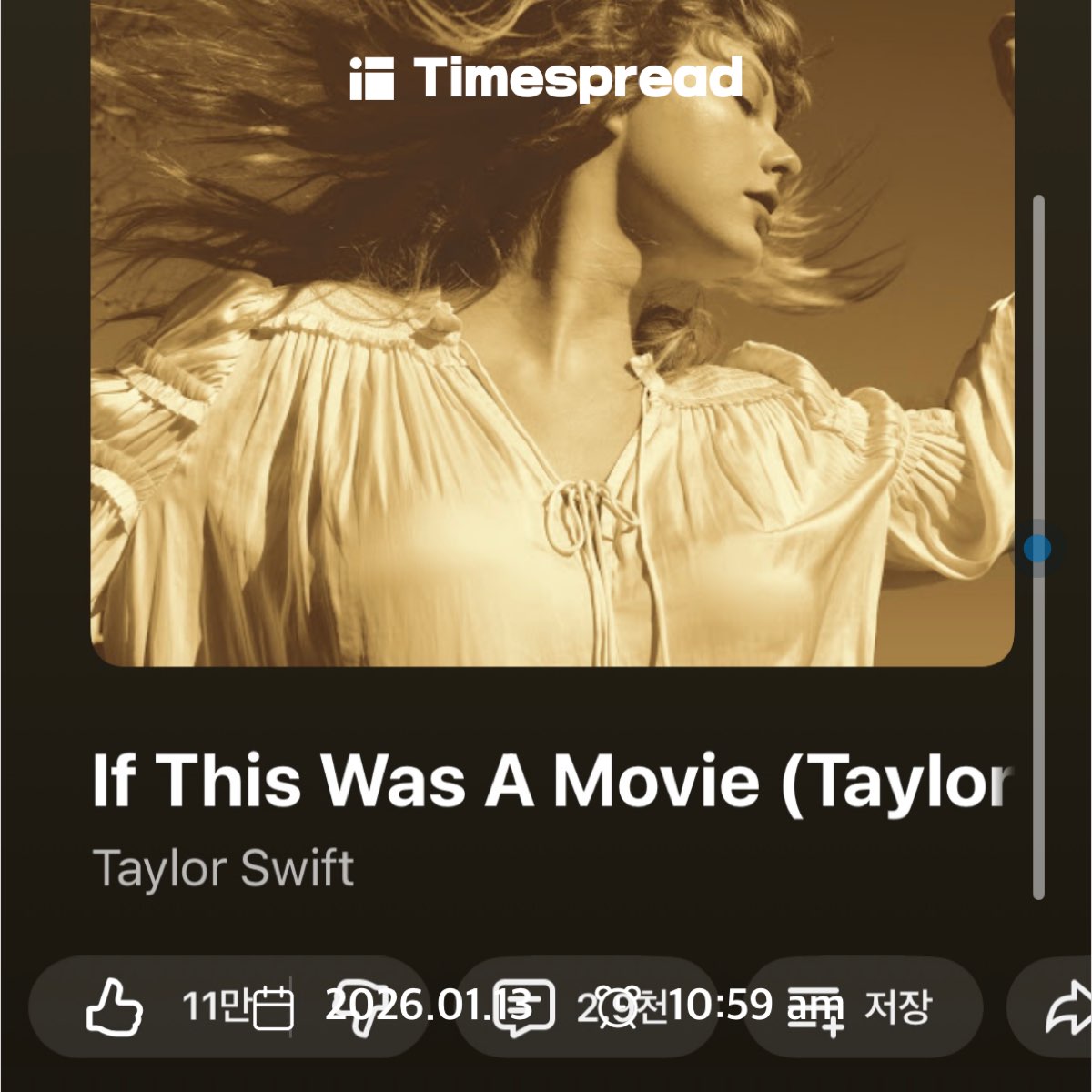1092x1092 pixels.
Task: Click the blue handle on vertical slider
Action: 1037,549
